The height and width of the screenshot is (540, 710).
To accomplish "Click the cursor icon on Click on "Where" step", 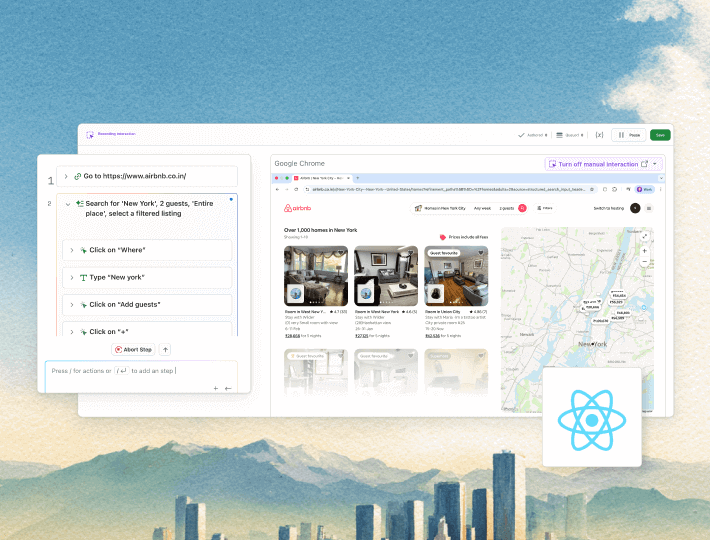I will click(83, 250).
